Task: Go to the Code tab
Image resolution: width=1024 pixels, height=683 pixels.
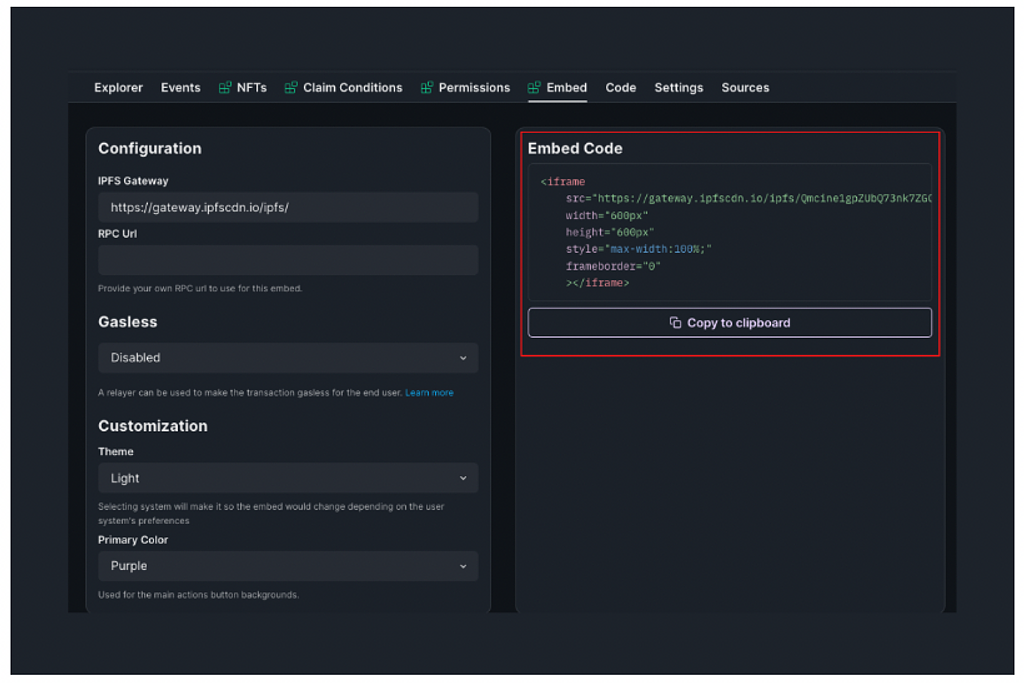Action: (620, 88)
